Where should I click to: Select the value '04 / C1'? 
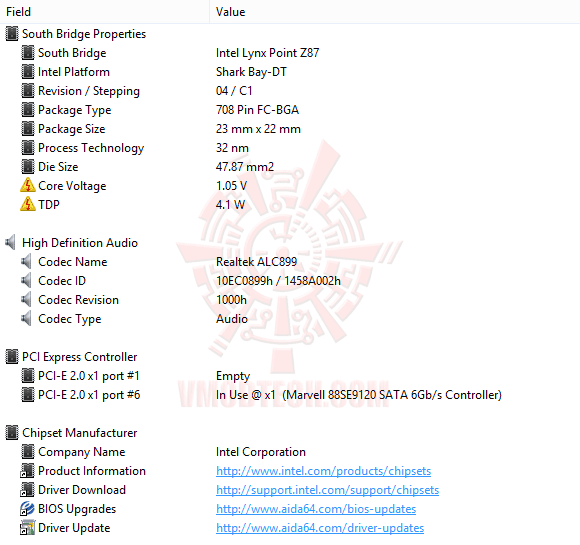click(x=234, y=91)
